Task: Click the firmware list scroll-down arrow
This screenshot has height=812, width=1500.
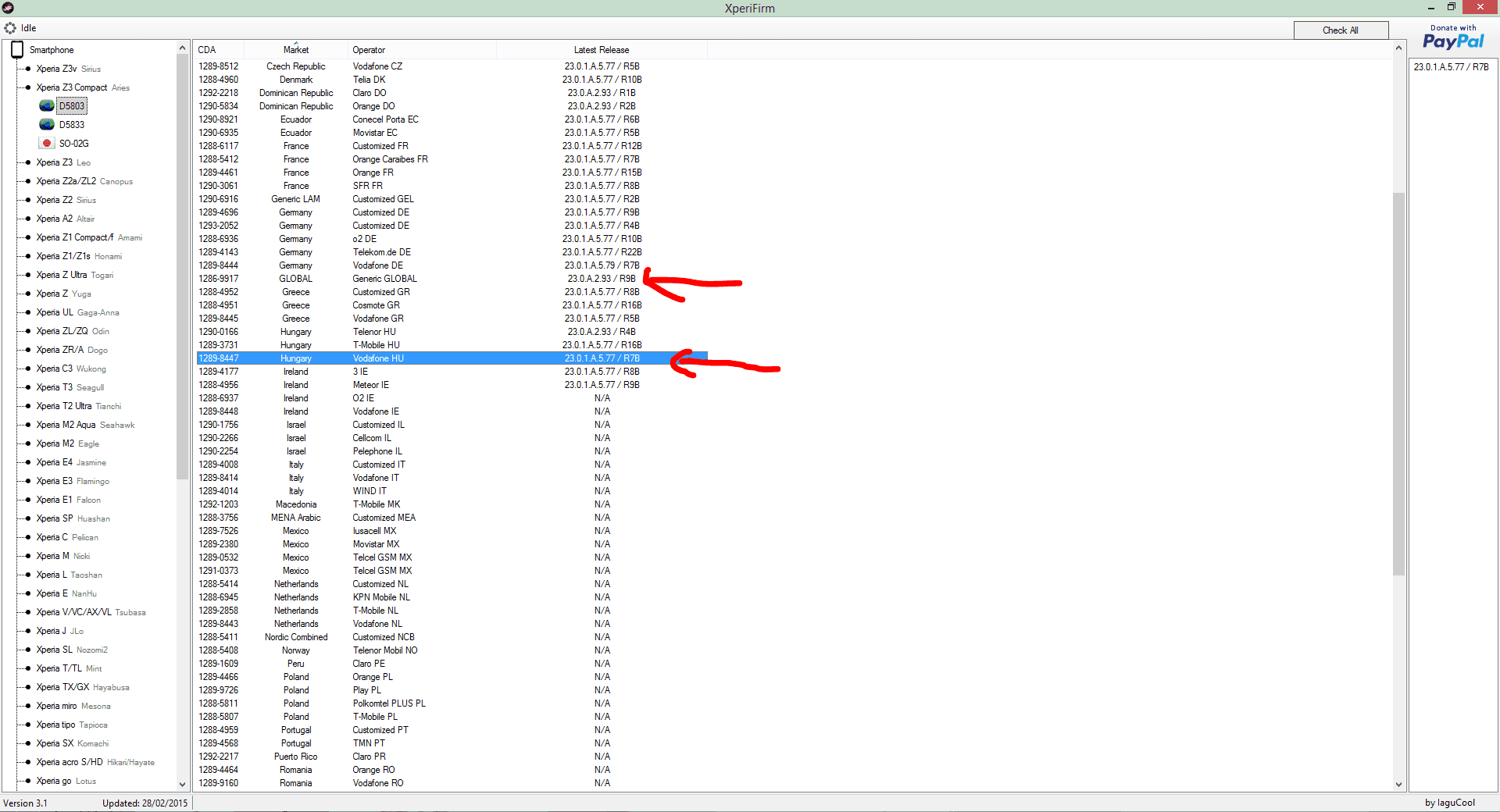Action: [x=1398, y=785]
